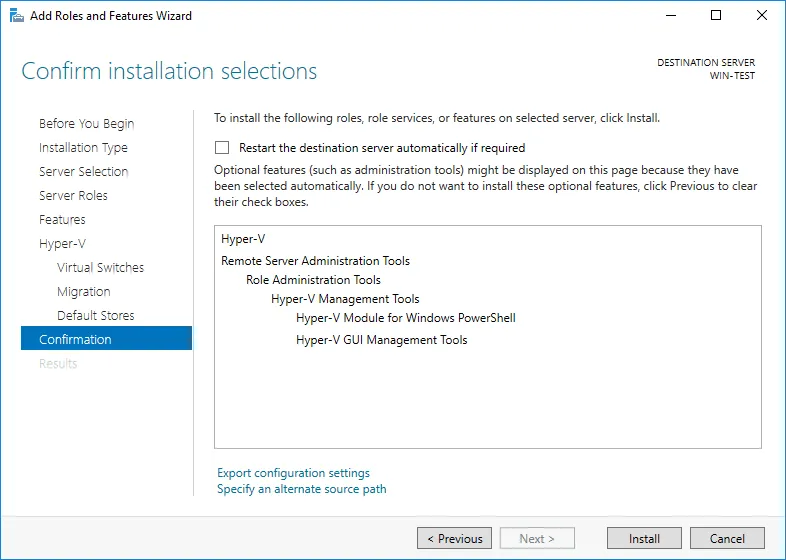Open the Features step in sidebar

(62, 220)
